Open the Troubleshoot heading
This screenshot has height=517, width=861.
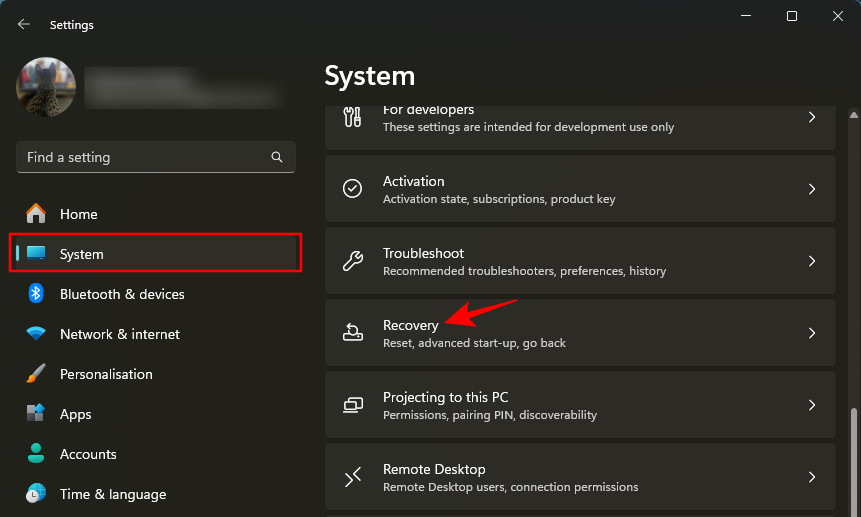click(423, 253)
